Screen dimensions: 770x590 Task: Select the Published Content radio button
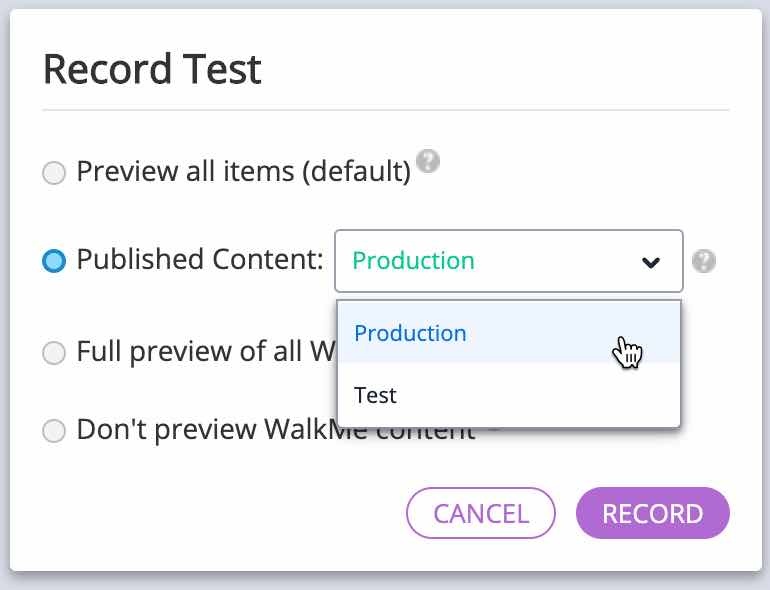pyautogui.click(x=54, y=261)
